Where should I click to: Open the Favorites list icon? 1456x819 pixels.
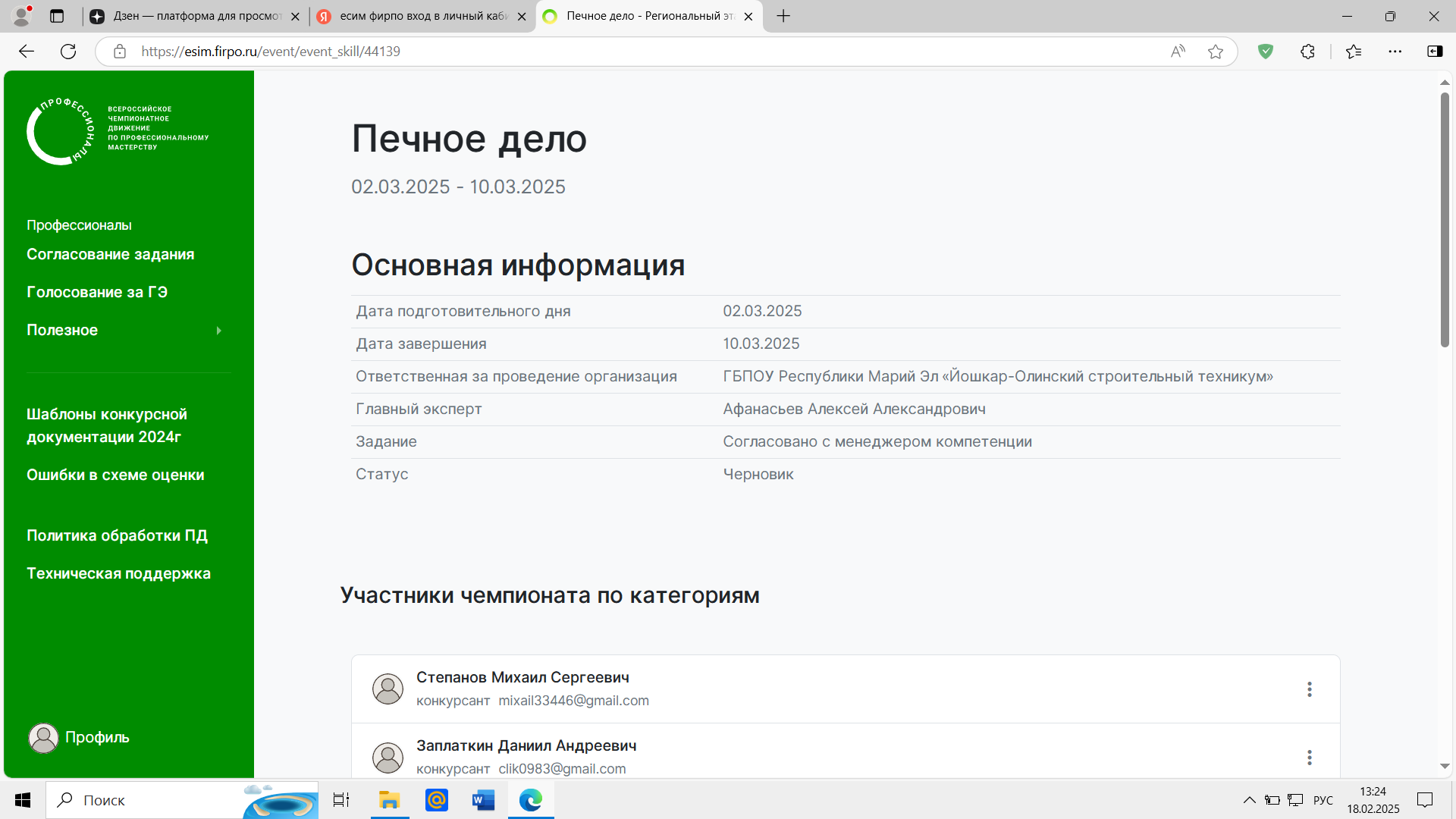coord(1354,51)
